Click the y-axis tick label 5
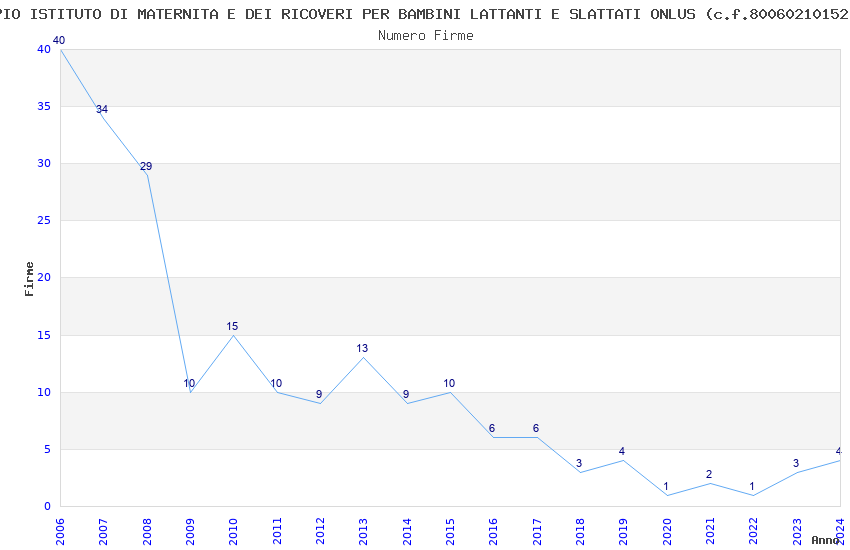 [x=48, y=449]
